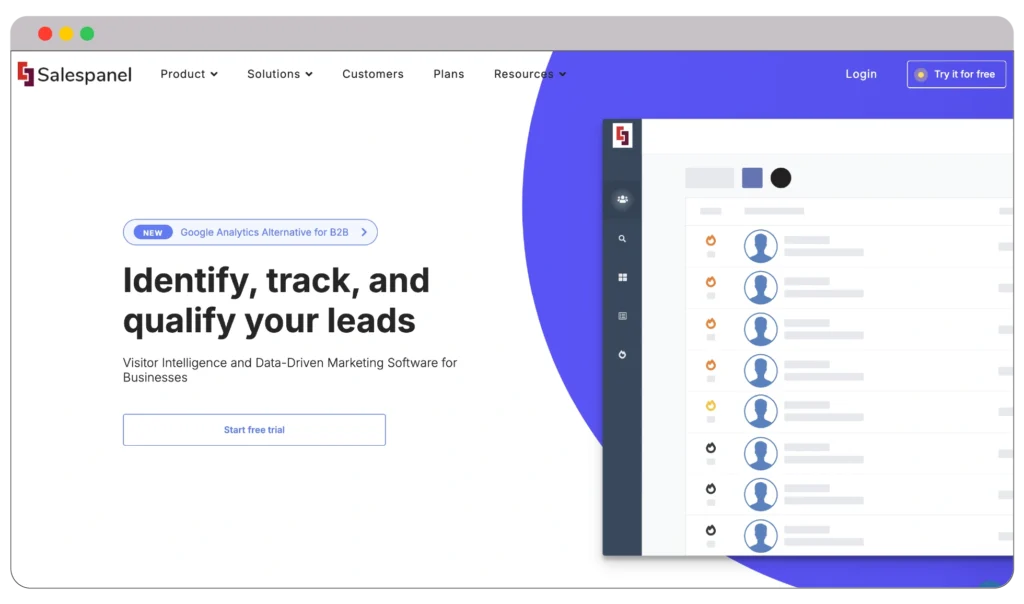The height and width of the screenshot is (604, 1024).
Task: Click the black circle above the lead list
Action: [781, 178]
